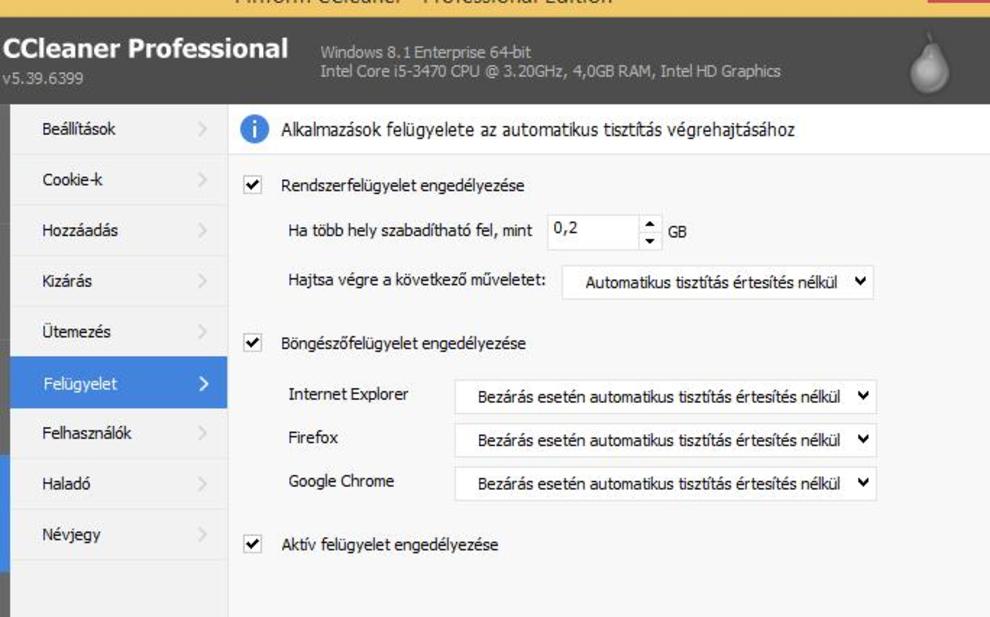Open the Hajtsa végre művelet dropdown
This screenshot has height=617, width=990.
[717, 282]
